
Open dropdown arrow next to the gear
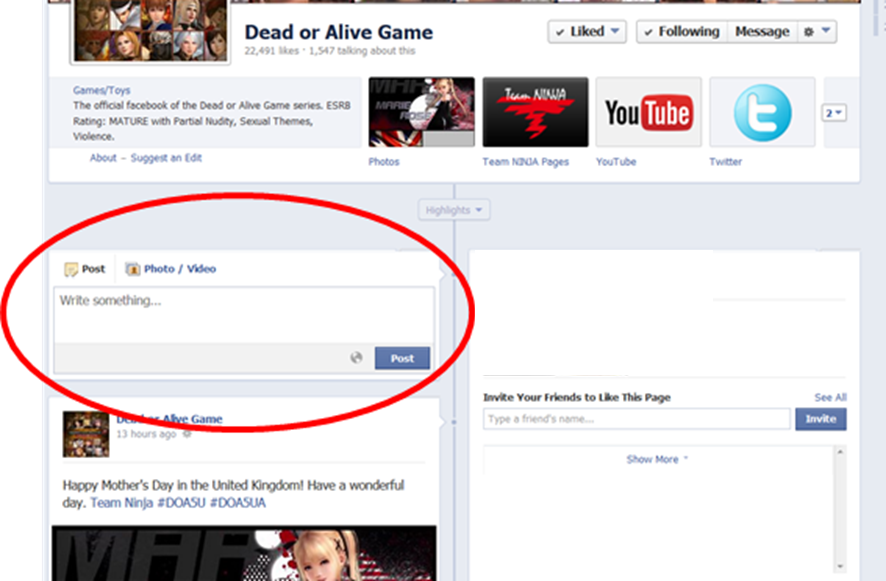point(826,31)
